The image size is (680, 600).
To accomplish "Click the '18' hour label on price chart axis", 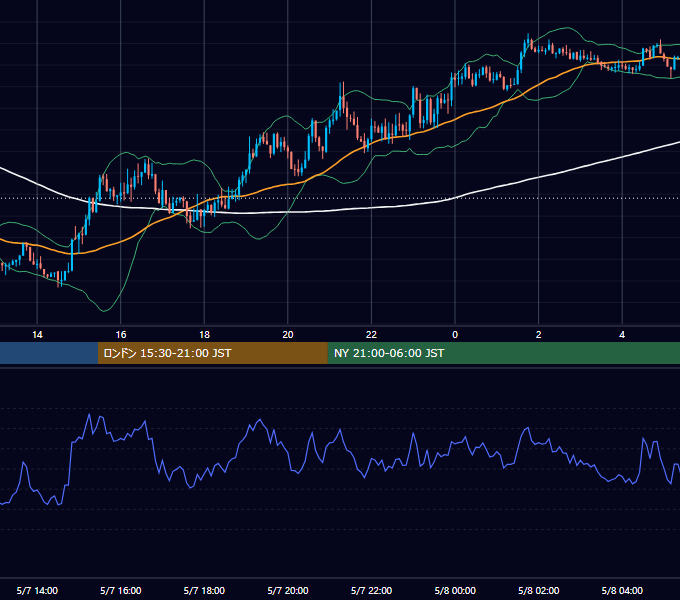I will pos(204,335).
